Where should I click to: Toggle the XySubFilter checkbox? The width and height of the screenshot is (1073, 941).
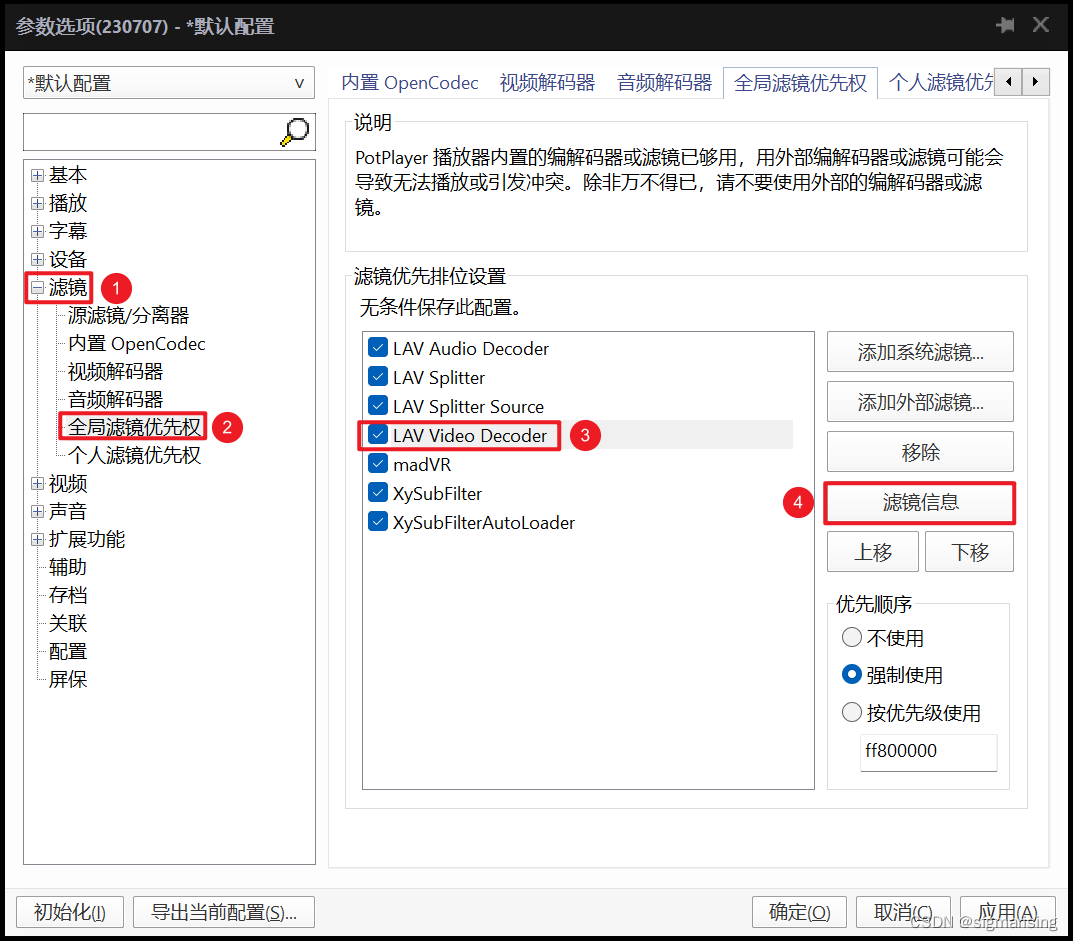coord(378,492)
